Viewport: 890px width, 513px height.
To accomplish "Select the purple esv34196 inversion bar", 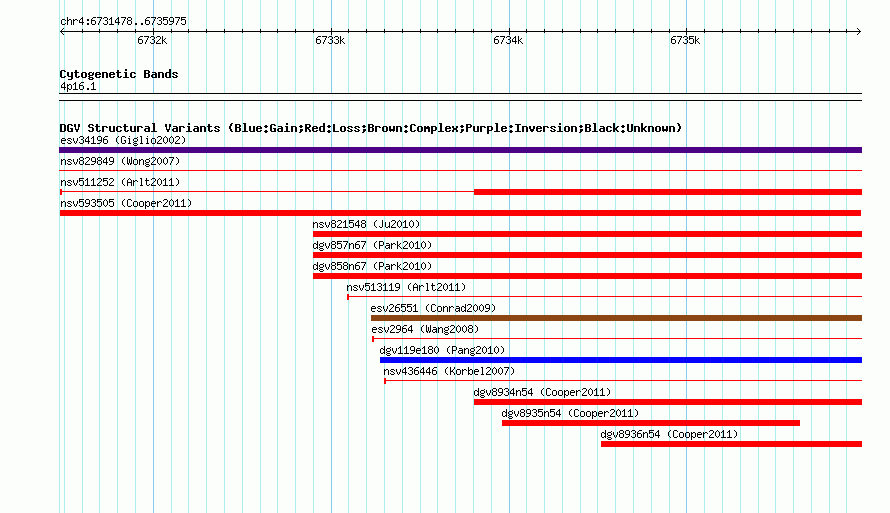I will [x=460, y=150].
